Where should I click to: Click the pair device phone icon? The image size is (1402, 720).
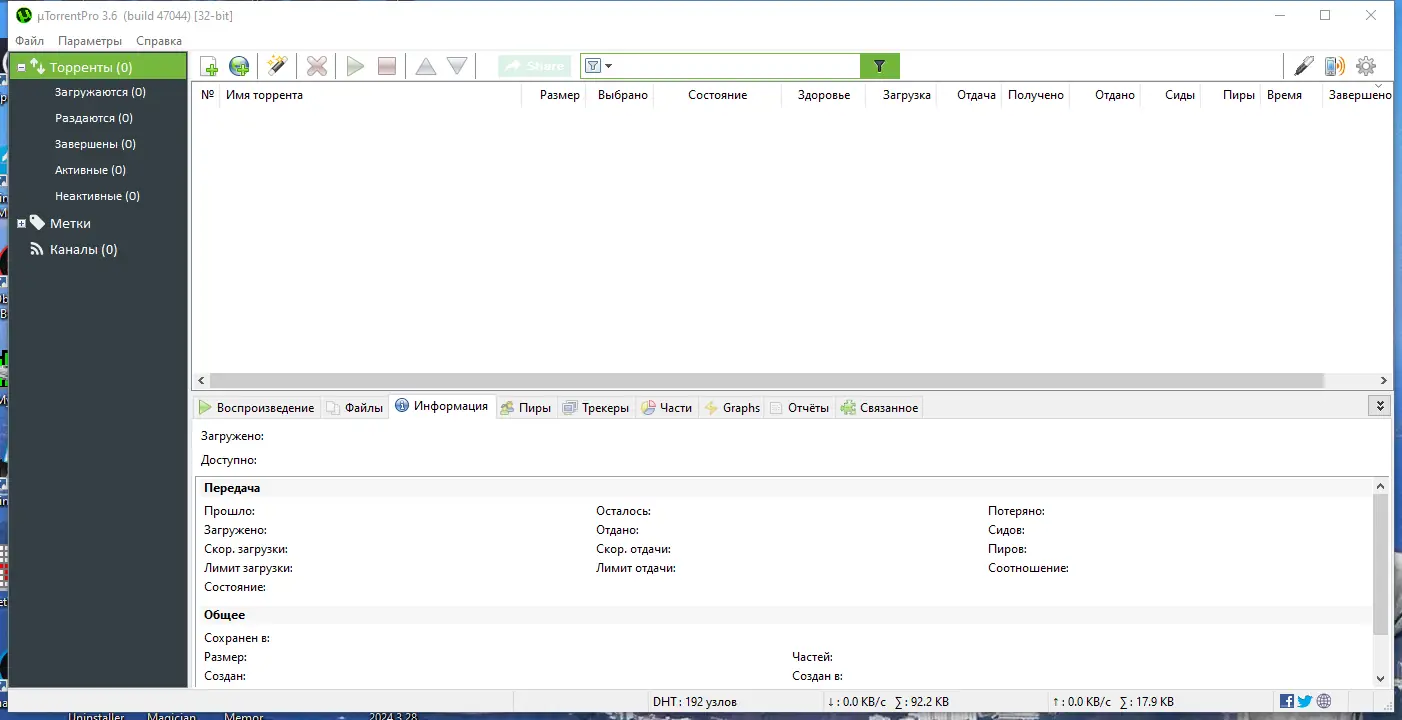[x=1334, y=65]
